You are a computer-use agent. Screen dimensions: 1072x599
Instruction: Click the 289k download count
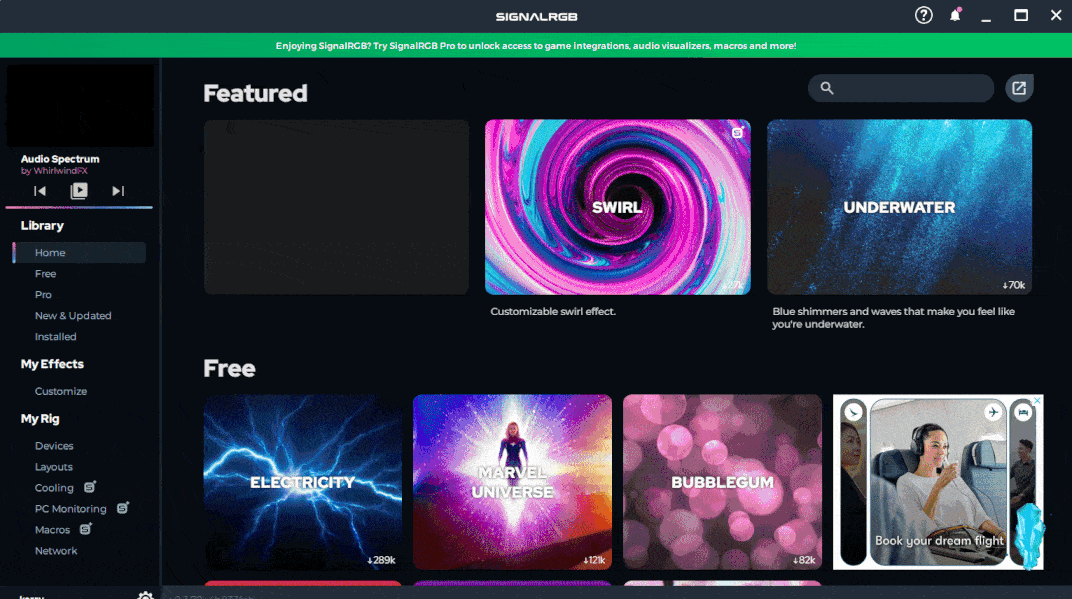point(381,560)
